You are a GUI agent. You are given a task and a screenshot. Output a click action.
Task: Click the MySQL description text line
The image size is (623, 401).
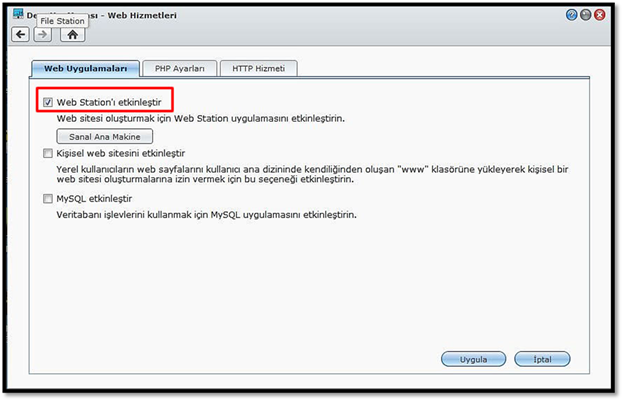click(x=207, y=215)
